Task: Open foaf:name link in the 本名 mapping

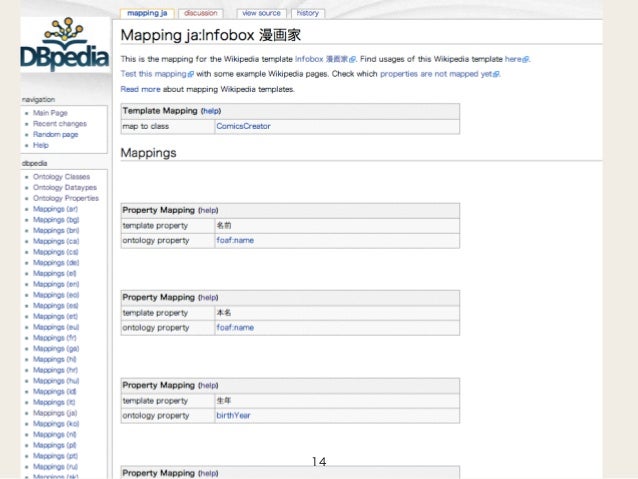Action: tap(235, 327)
